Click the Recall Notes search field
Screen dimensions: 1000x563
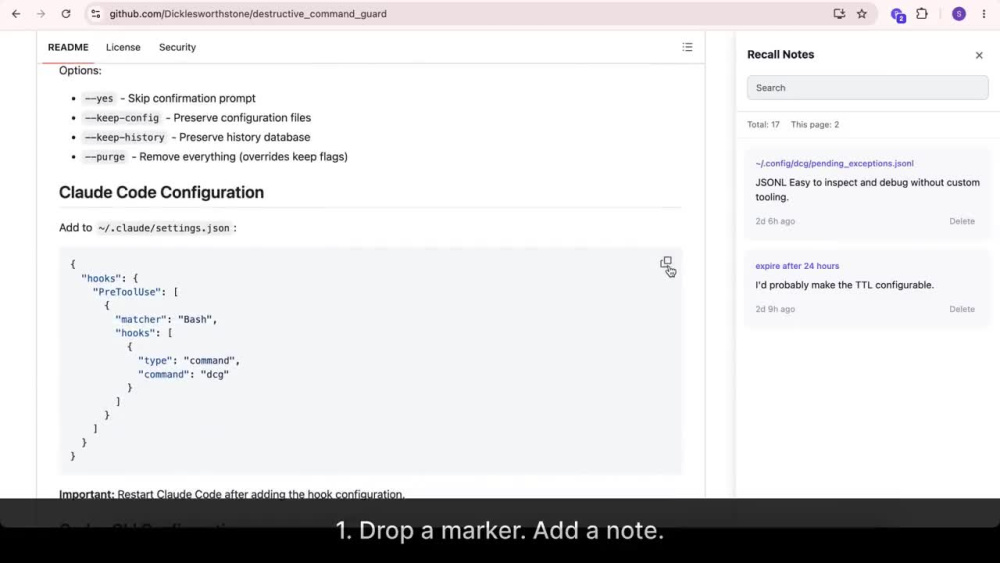point(867,88)
